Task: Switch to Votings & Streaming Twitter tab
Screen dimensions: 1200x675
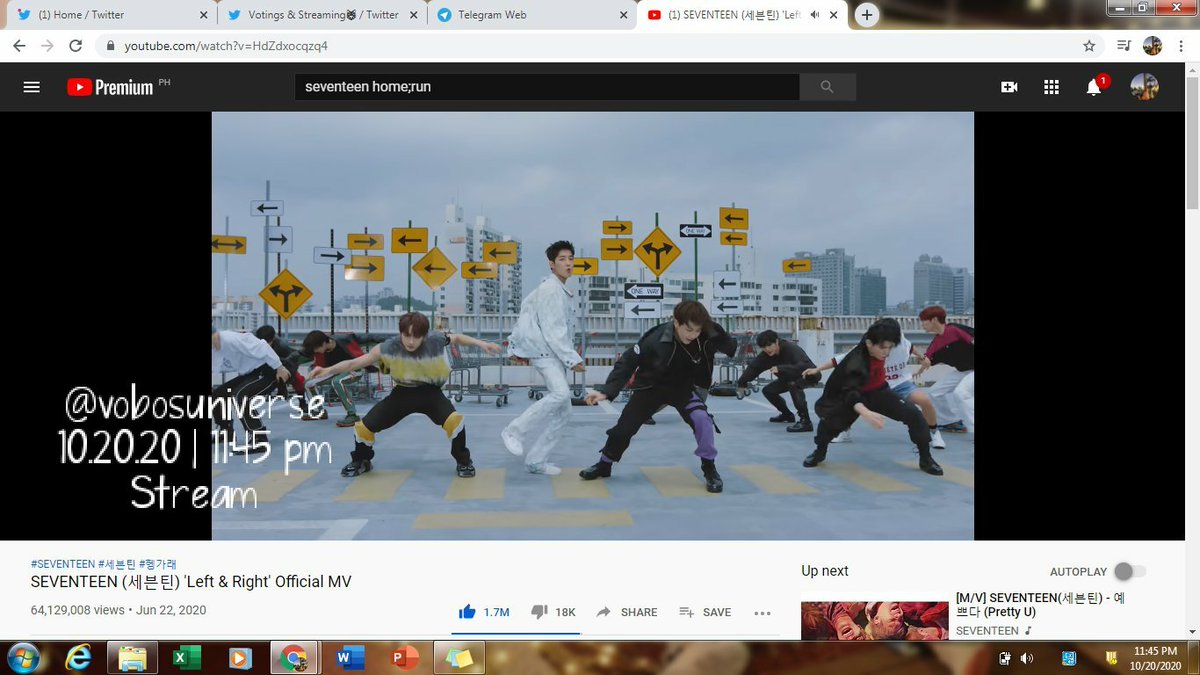Action: 321,15
